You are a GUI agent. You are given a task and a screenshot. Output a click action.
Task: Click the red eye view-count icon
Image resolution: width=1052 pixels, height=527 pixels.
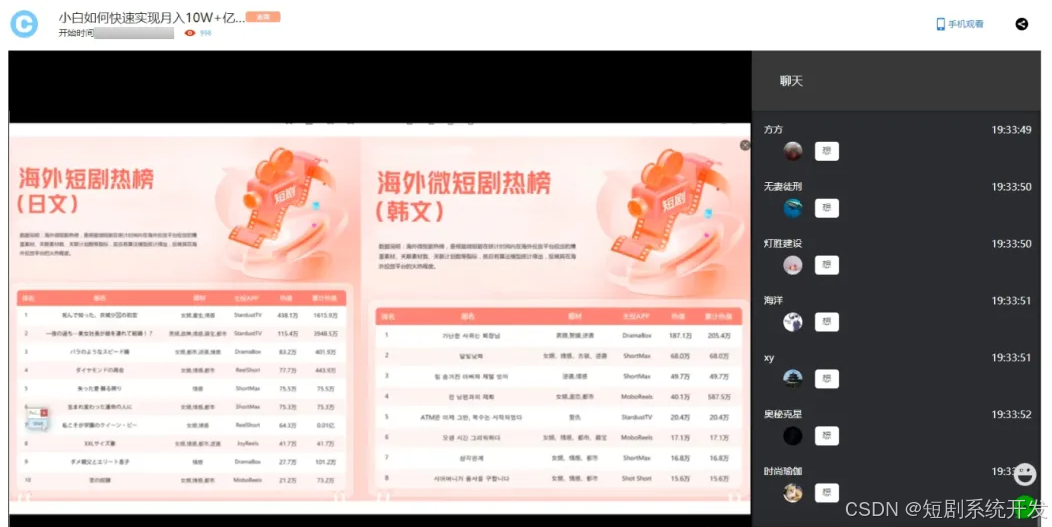pos(190,33)
